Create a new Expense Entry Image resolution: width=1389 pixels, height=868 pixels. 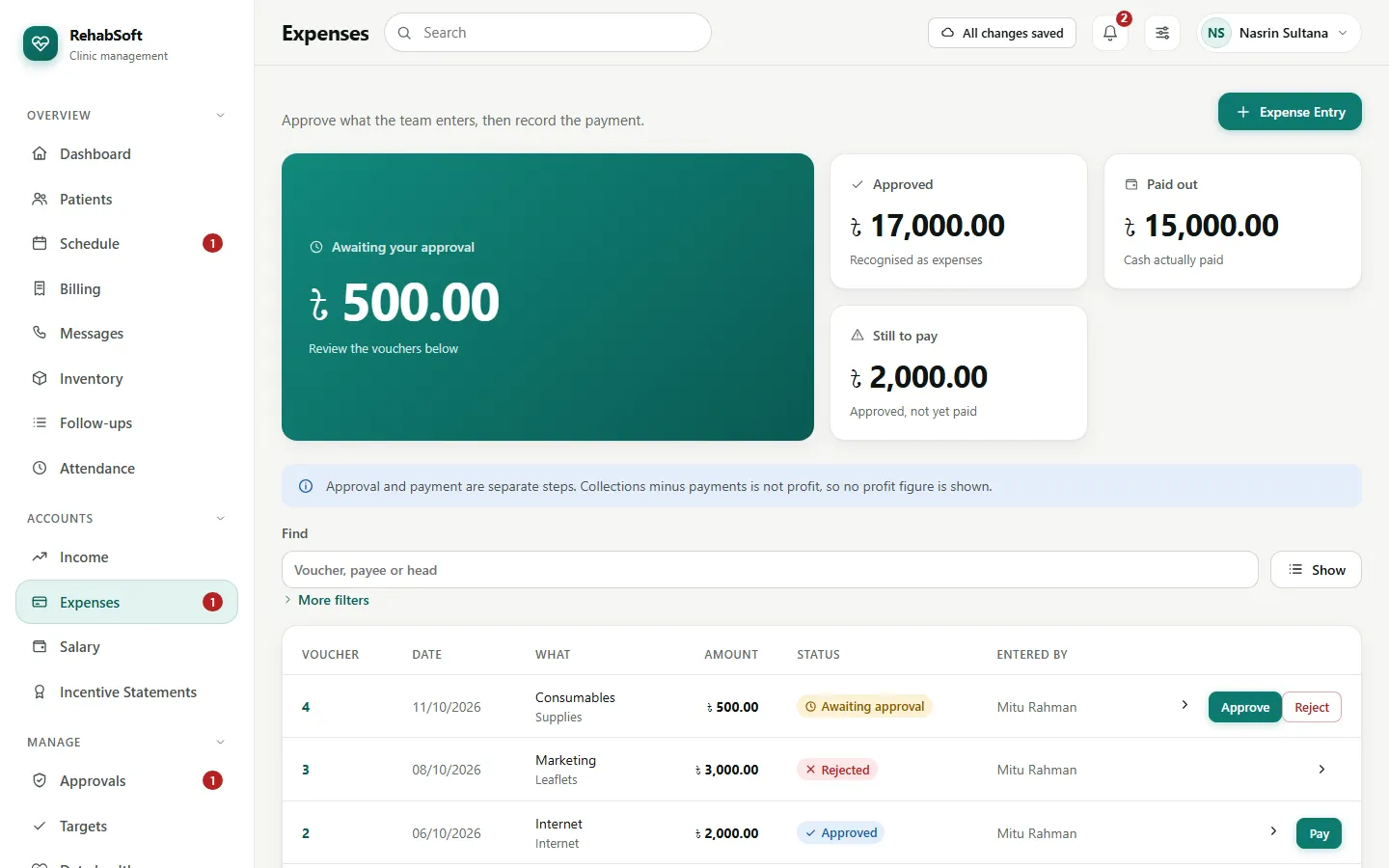[1290, 112]
